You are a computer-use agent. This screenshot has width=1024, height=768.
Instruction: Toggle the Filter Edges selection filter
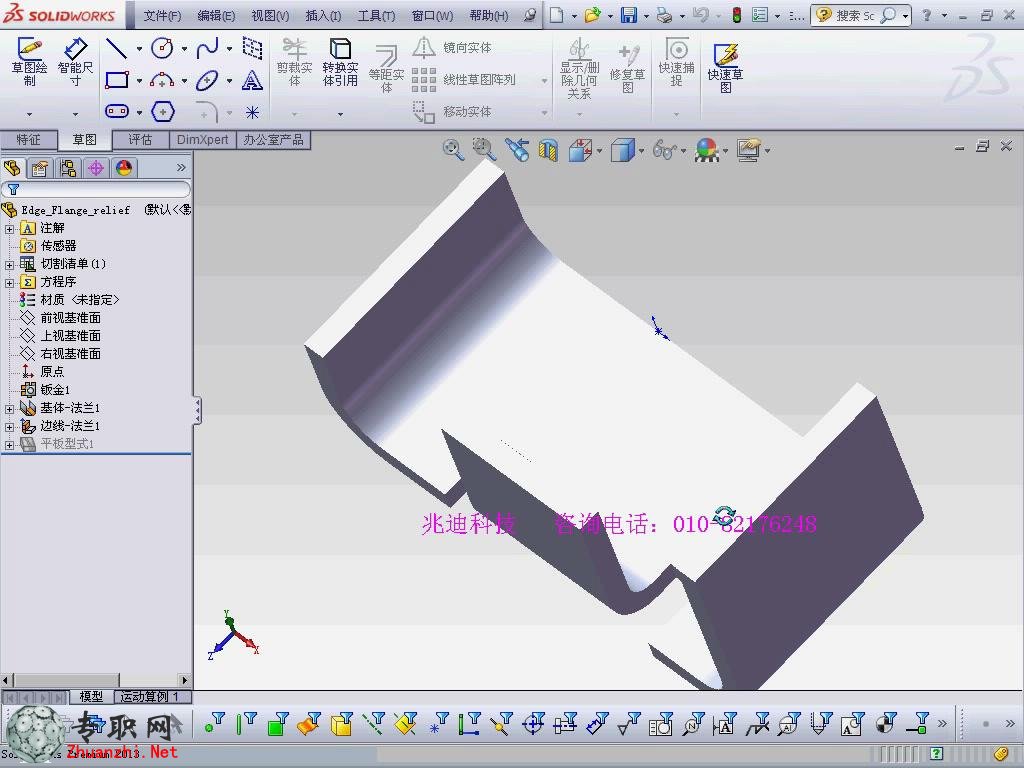point(246,724)
